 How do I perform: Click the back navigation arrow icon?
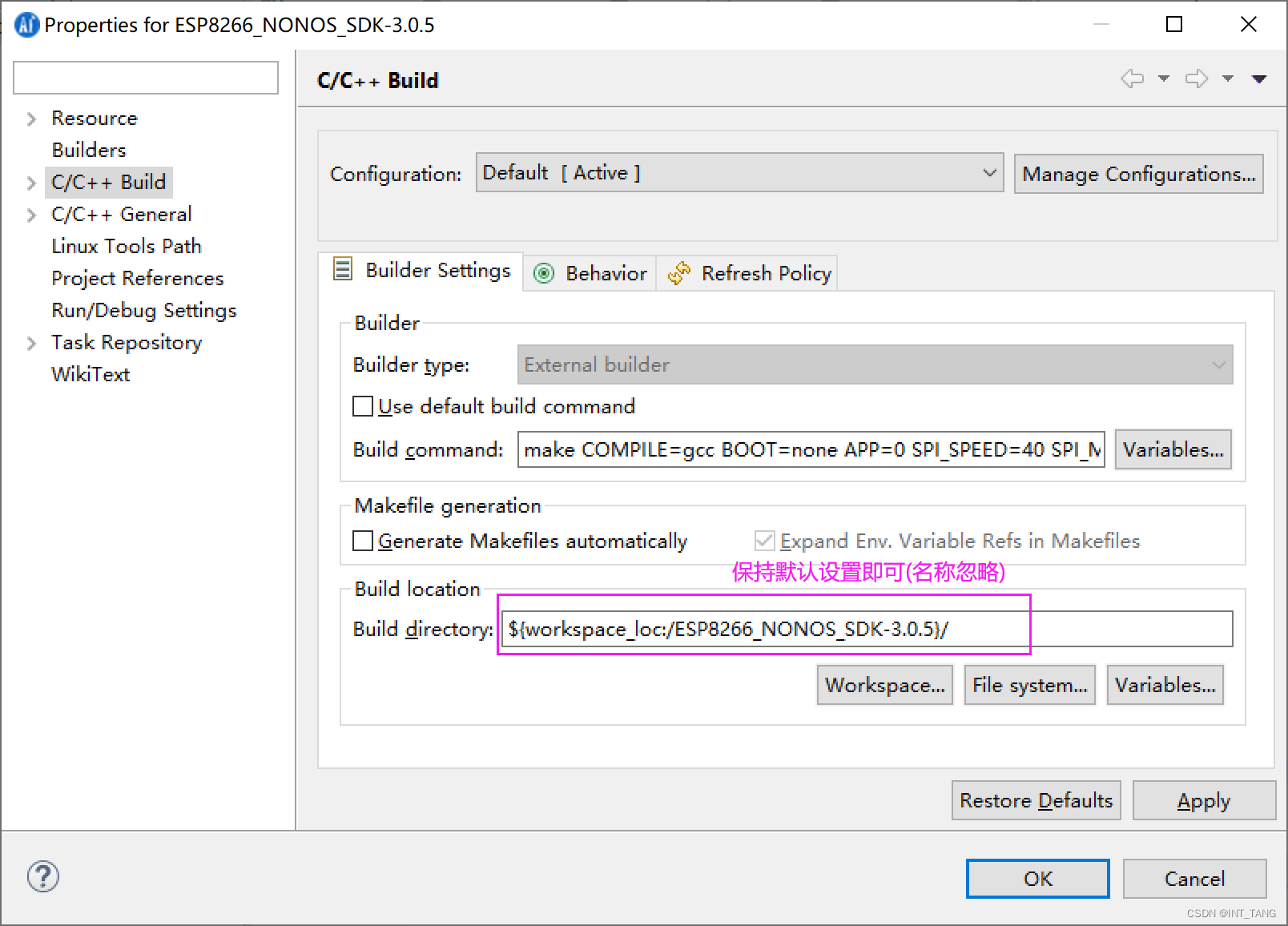click(1133, 79)
